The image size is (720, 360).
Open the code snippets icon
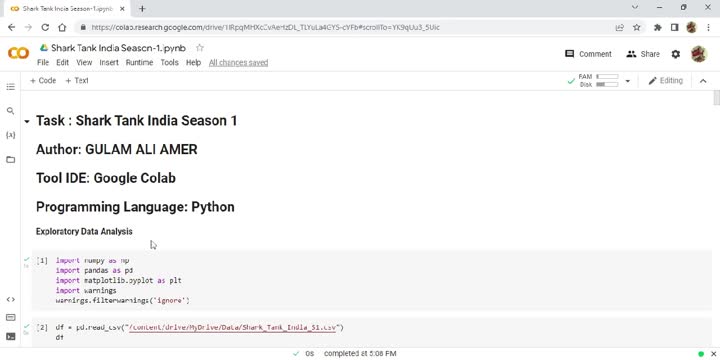(x=11, y=299)
